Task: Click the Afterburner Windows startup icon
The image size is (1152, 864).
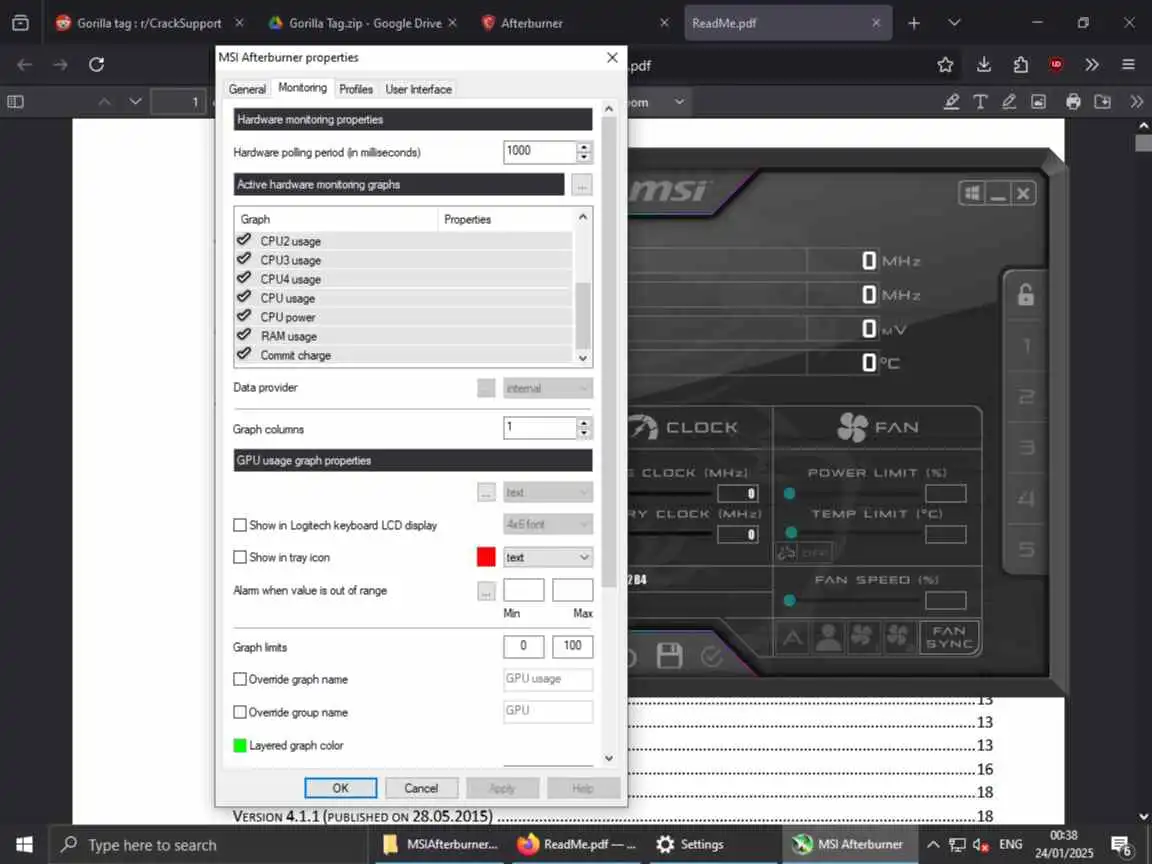Action: (x=972, y=193)
